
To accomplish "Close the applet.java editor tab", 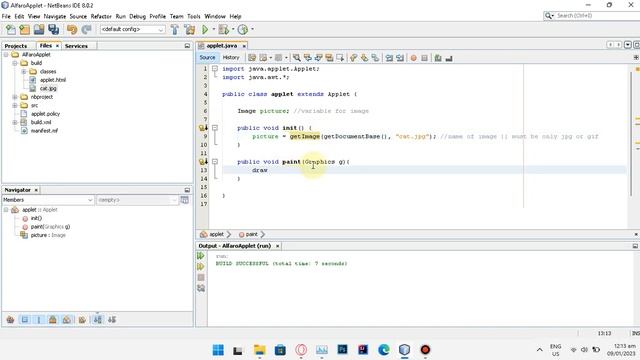I will (x=244, y=46).
